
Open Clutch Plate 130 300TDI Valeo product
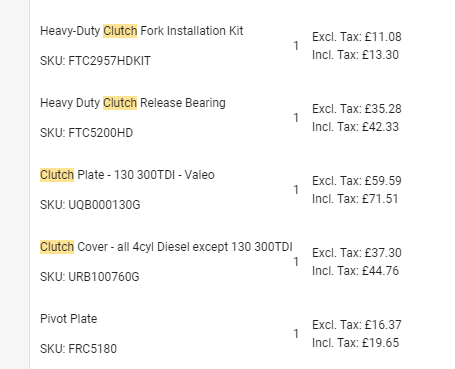click(127, 175)
